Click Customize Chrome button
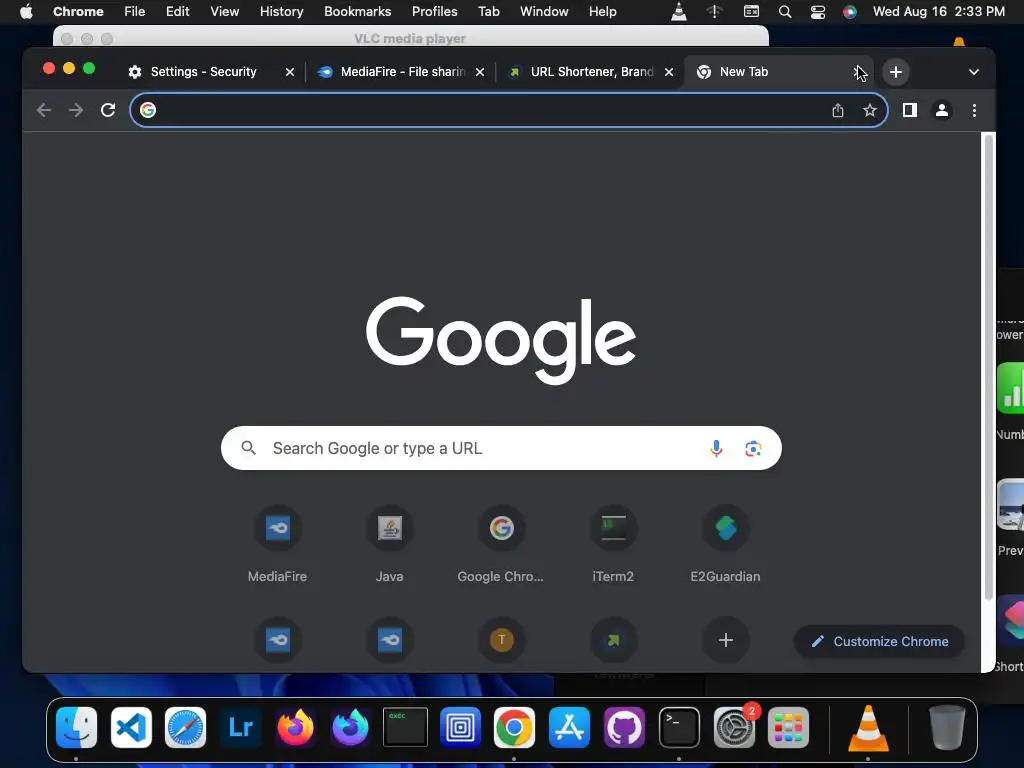1024x768 pixels. click(x=880, y=641)
